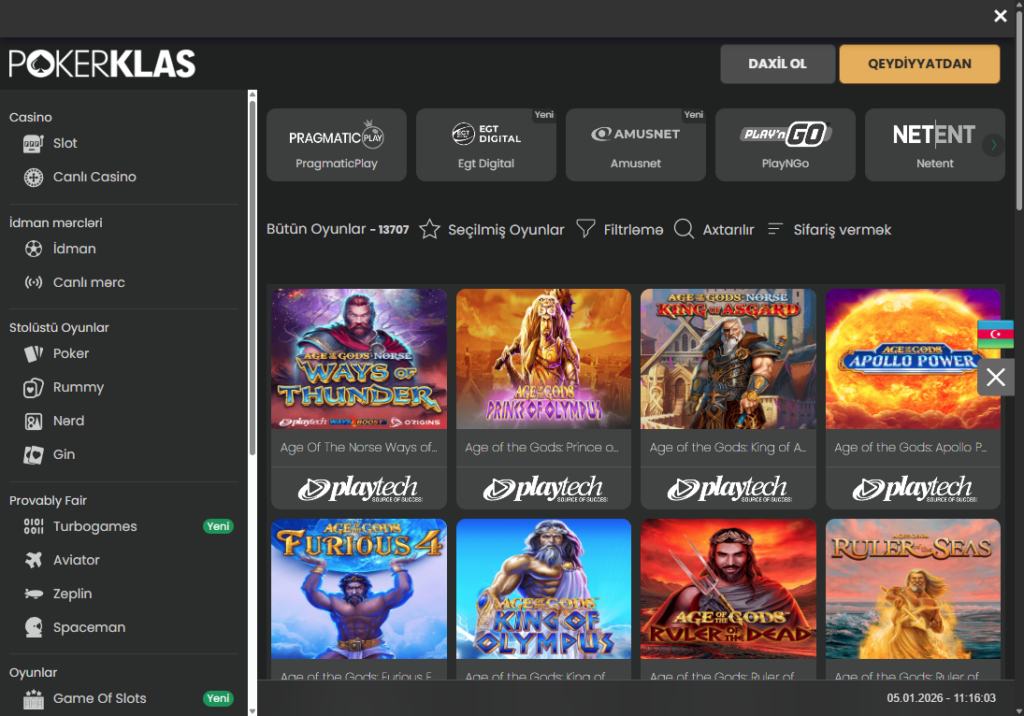Image resolution: width=1024 pixels, height=716 pixels.
Task: Click the star icon for Seçilmiş Oyunlar
Action: (x=430, y=230)
